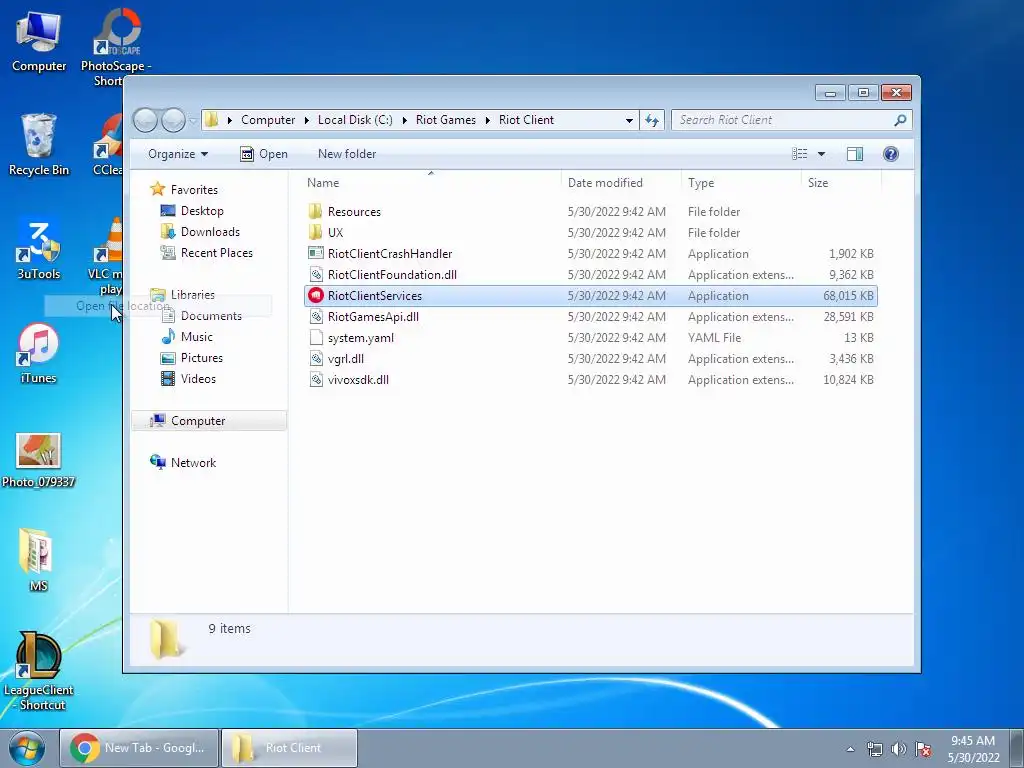Open the Organize dropdown menu

tap(178, 154)
